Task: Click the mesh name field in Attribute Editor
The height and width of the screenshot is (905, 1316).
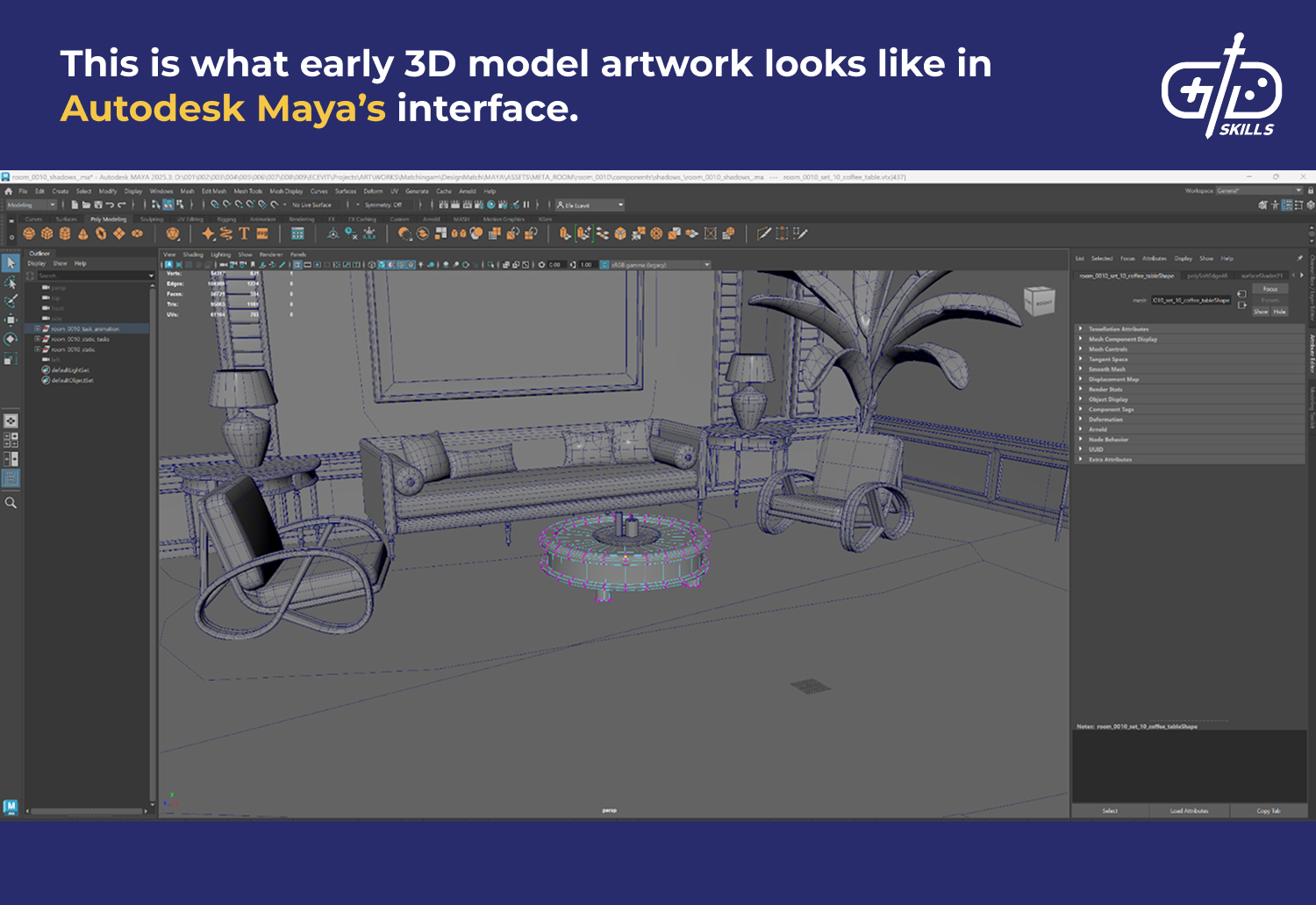Action: pyautogui.click(x=1191, y=300)
